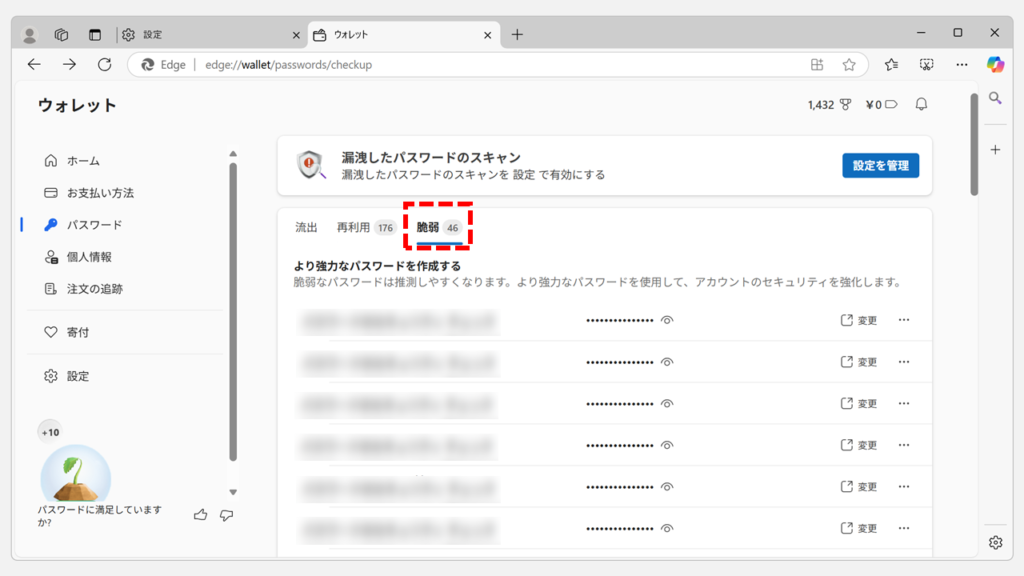Switch to the 流出 tab
1024x576 pixels.
coord(306,227)
